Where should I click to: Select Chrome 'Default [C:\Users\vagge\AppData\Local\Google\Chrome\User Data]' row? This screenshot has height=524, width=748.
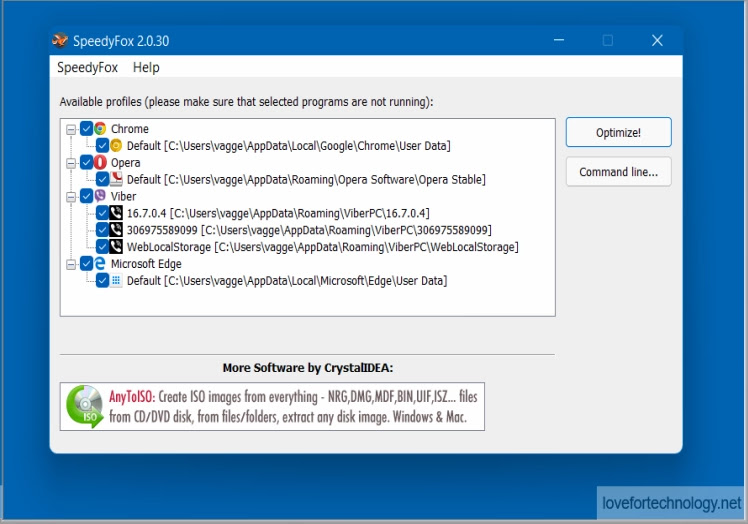tap(288, 146)
